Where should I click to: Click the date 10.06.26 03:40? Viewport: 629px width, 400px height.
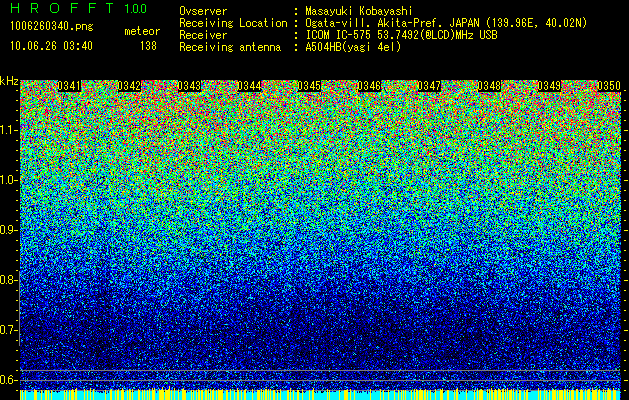[x=51, y=46]
